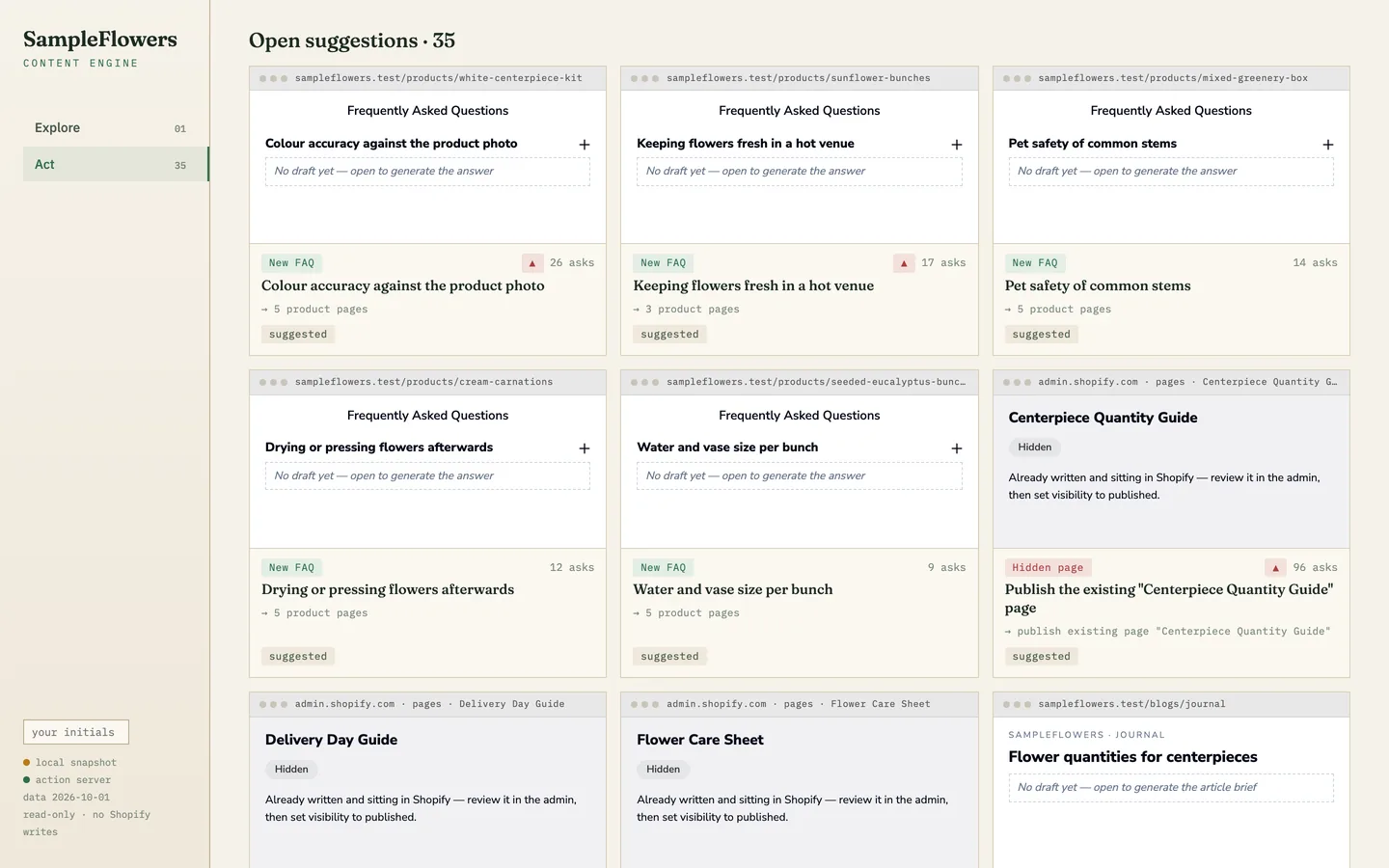Click the your initials input field

point(76,732)
